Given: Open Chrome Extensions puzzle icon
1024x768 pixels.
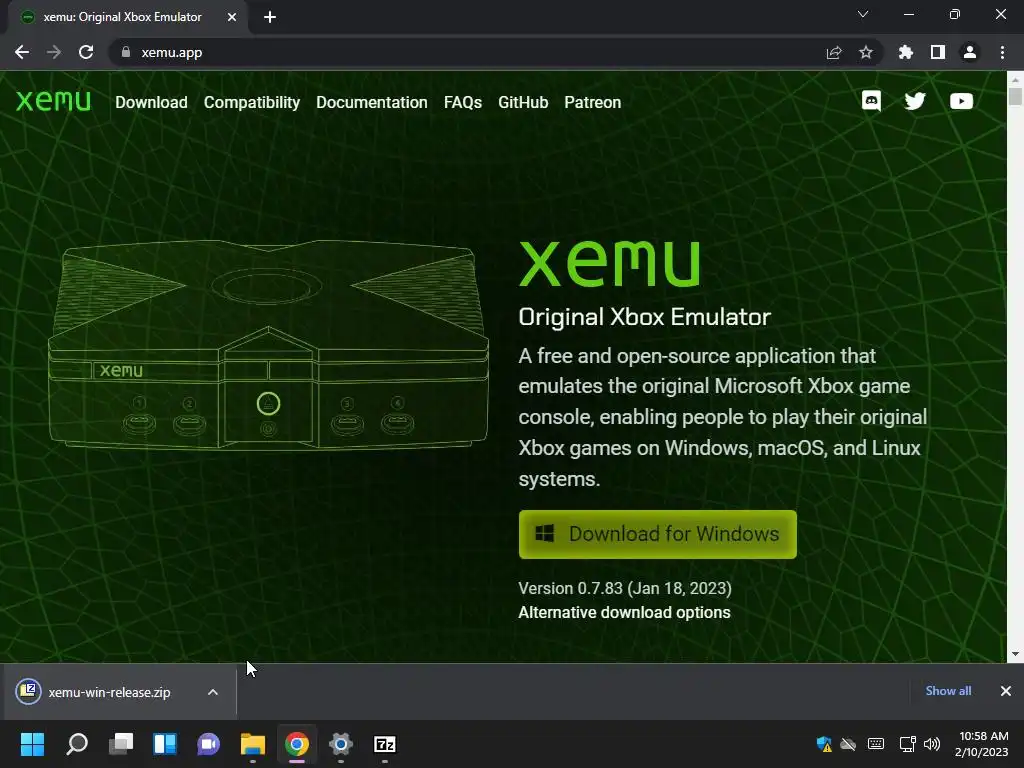Looking at the screenshot, I should (906, 52).
